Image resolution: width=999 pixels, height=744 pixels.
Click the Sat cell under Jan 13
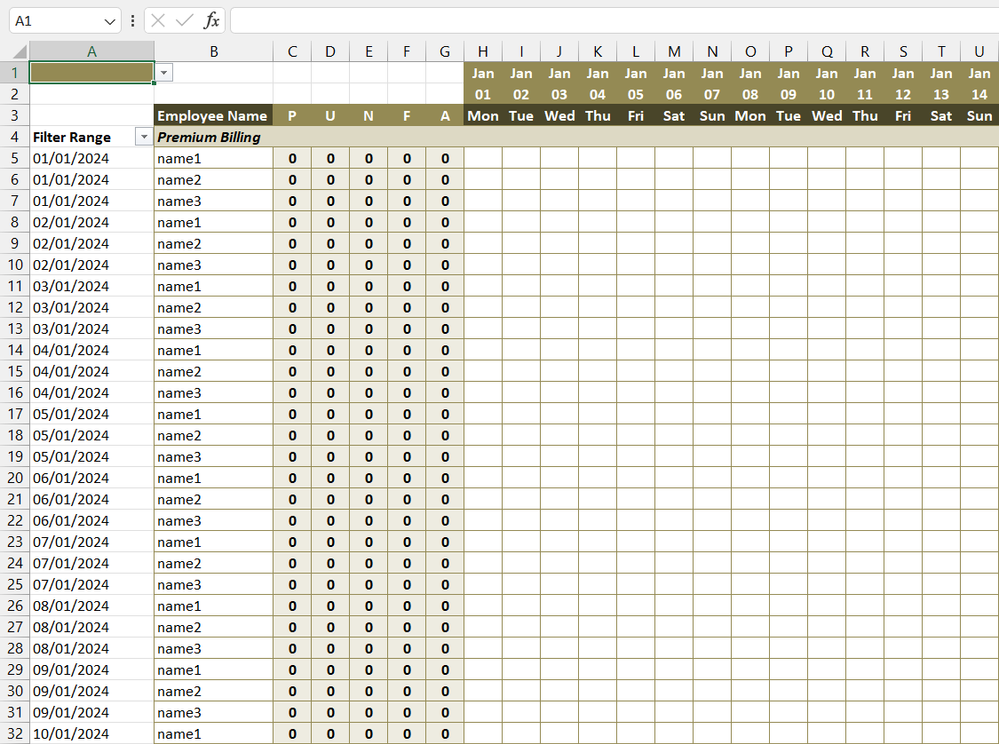coord(941,115)
